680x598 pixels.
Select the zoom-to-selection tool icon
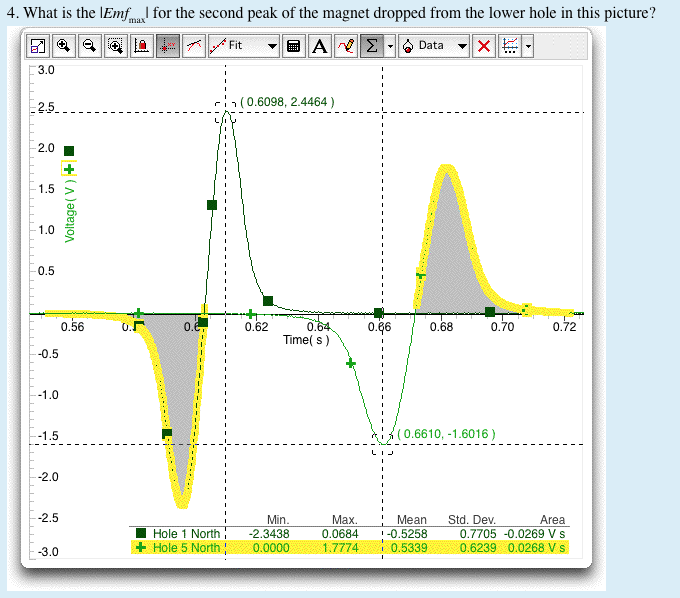click(115, 46)
